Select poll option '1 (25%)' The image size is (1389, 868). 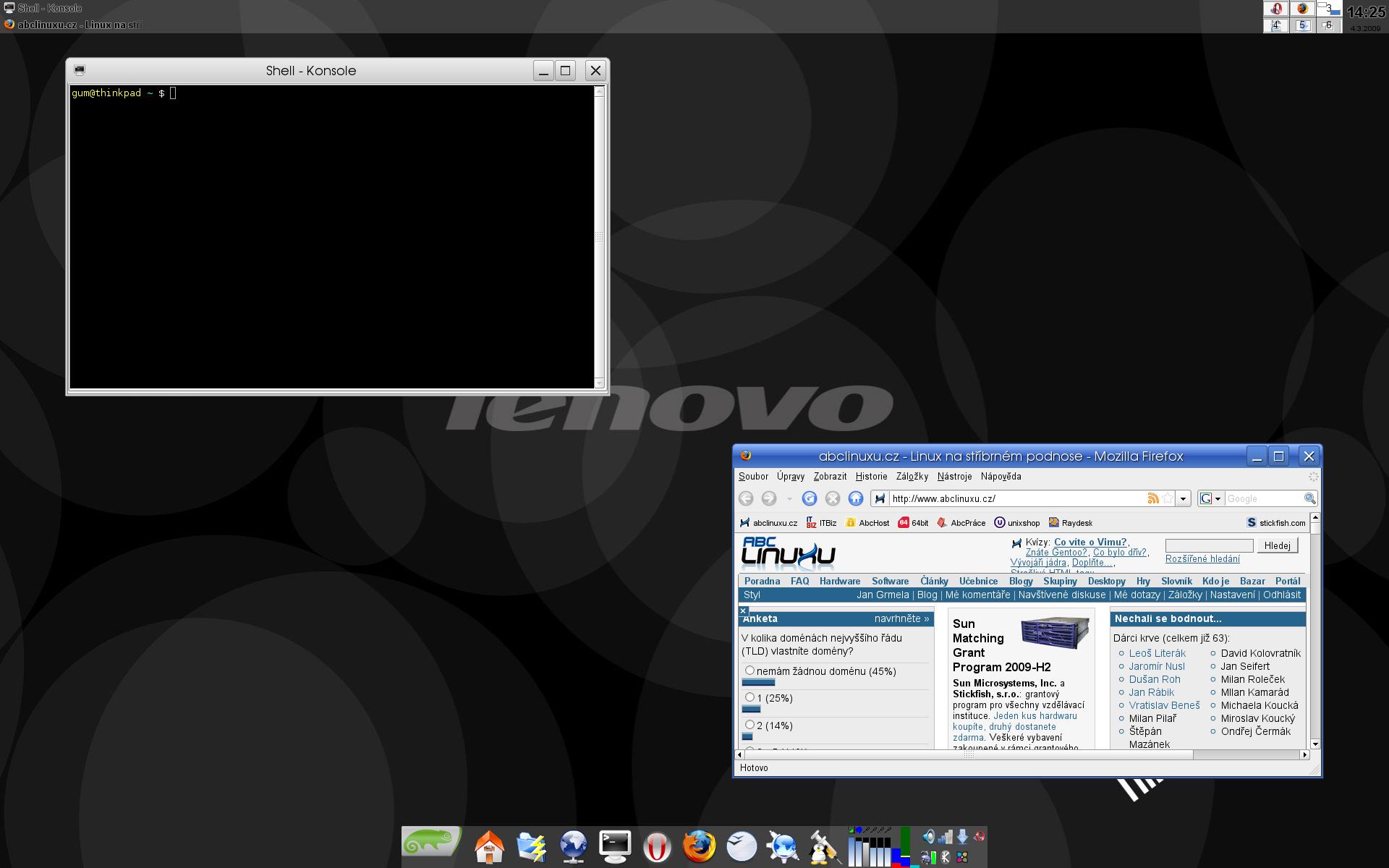750,697
